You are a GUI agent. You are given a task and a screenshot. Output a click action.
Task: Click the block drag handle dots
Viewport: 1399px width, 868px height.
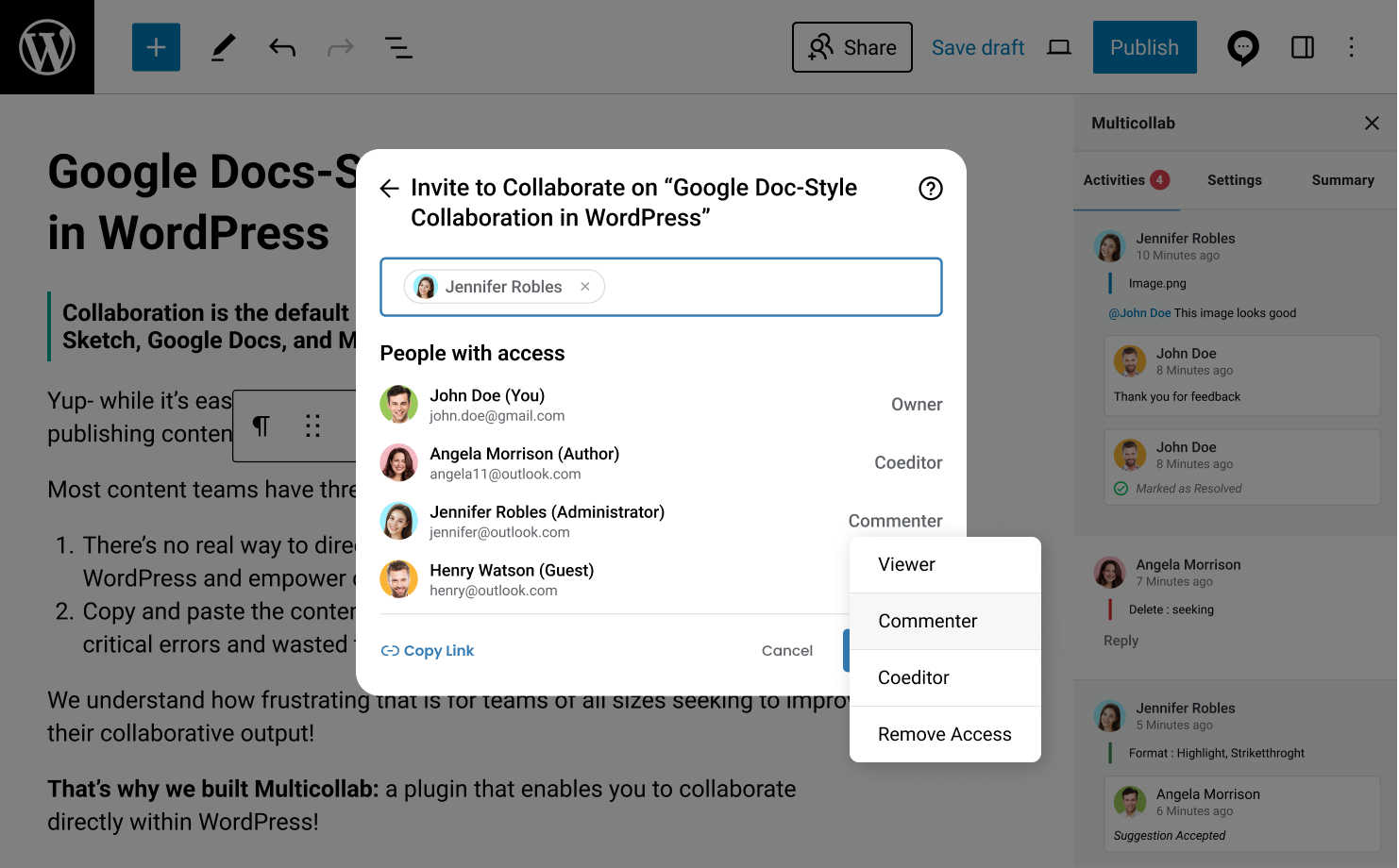(313, 426)
